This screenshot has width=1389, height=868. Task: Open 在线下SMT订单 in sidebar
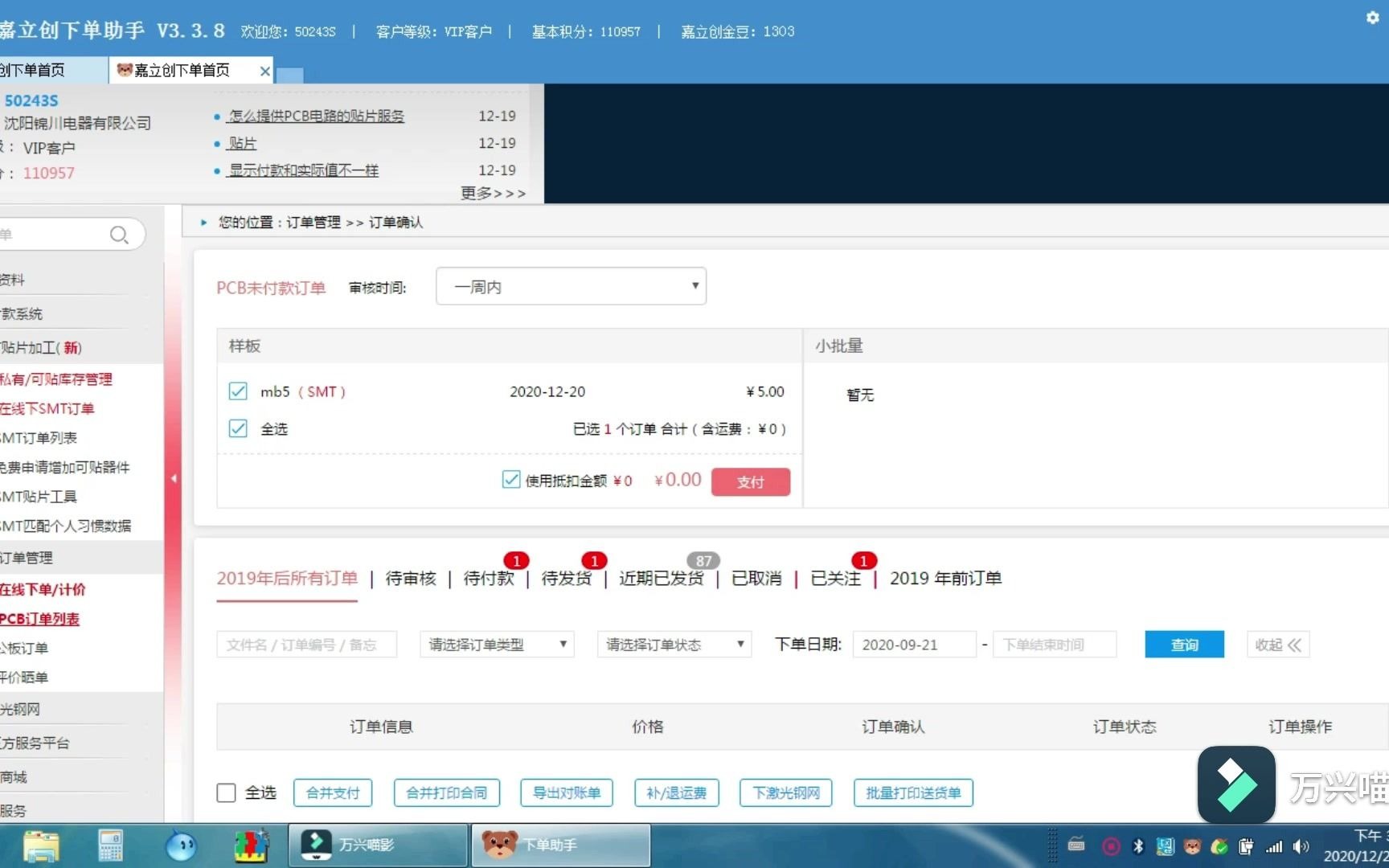coord(47,408)
